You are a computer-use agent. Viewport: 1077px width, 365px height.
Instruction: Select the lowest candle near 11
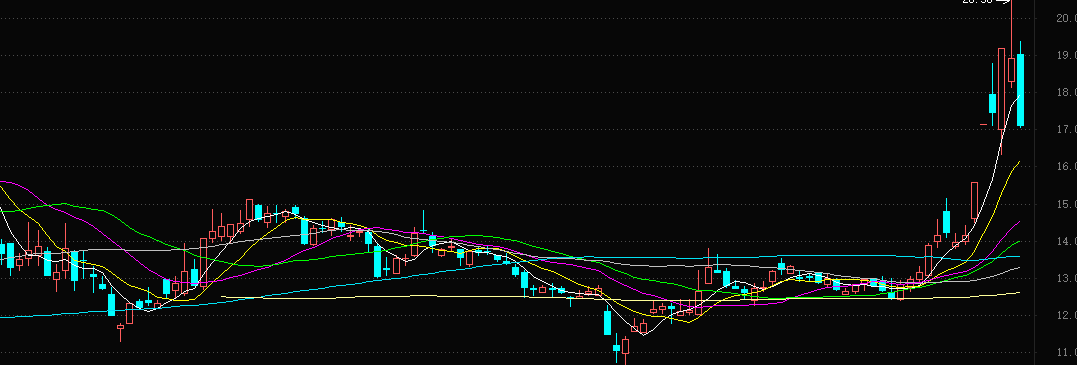625,351
